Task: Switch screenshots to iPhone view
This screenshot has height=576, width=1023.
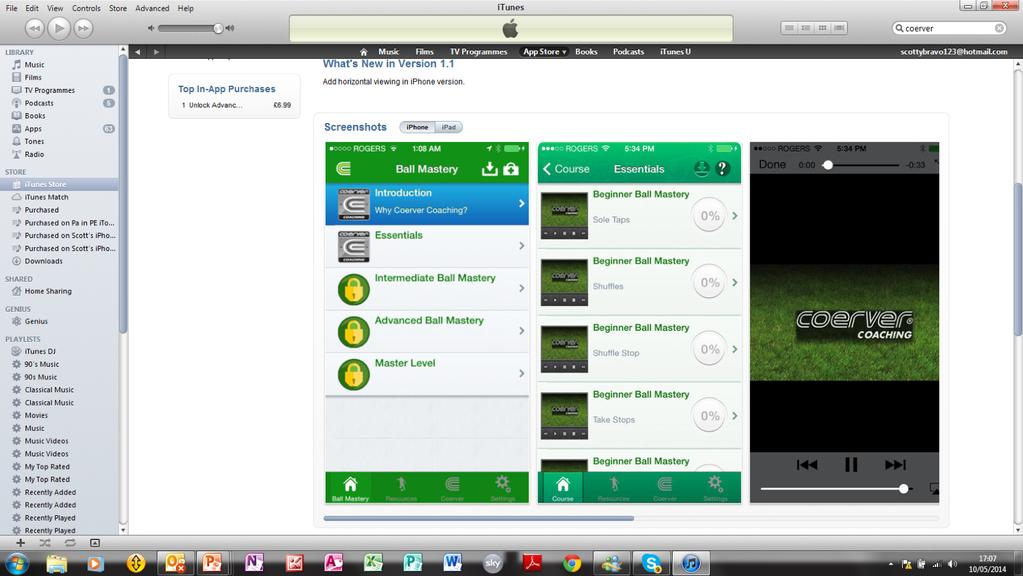Action: [418, 127]
